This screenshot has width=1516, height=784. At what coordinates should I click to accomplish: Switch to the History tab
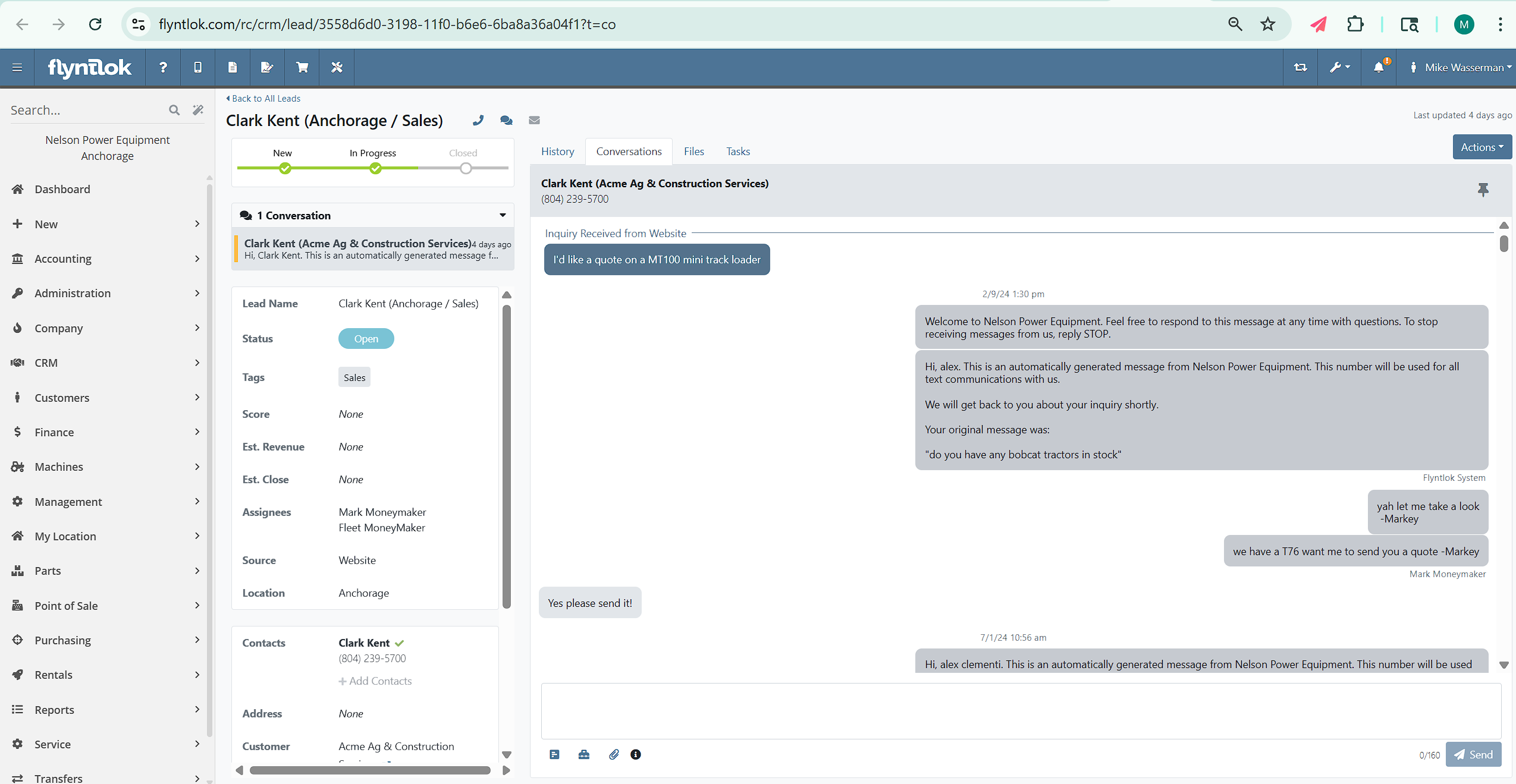coord(557,152)
